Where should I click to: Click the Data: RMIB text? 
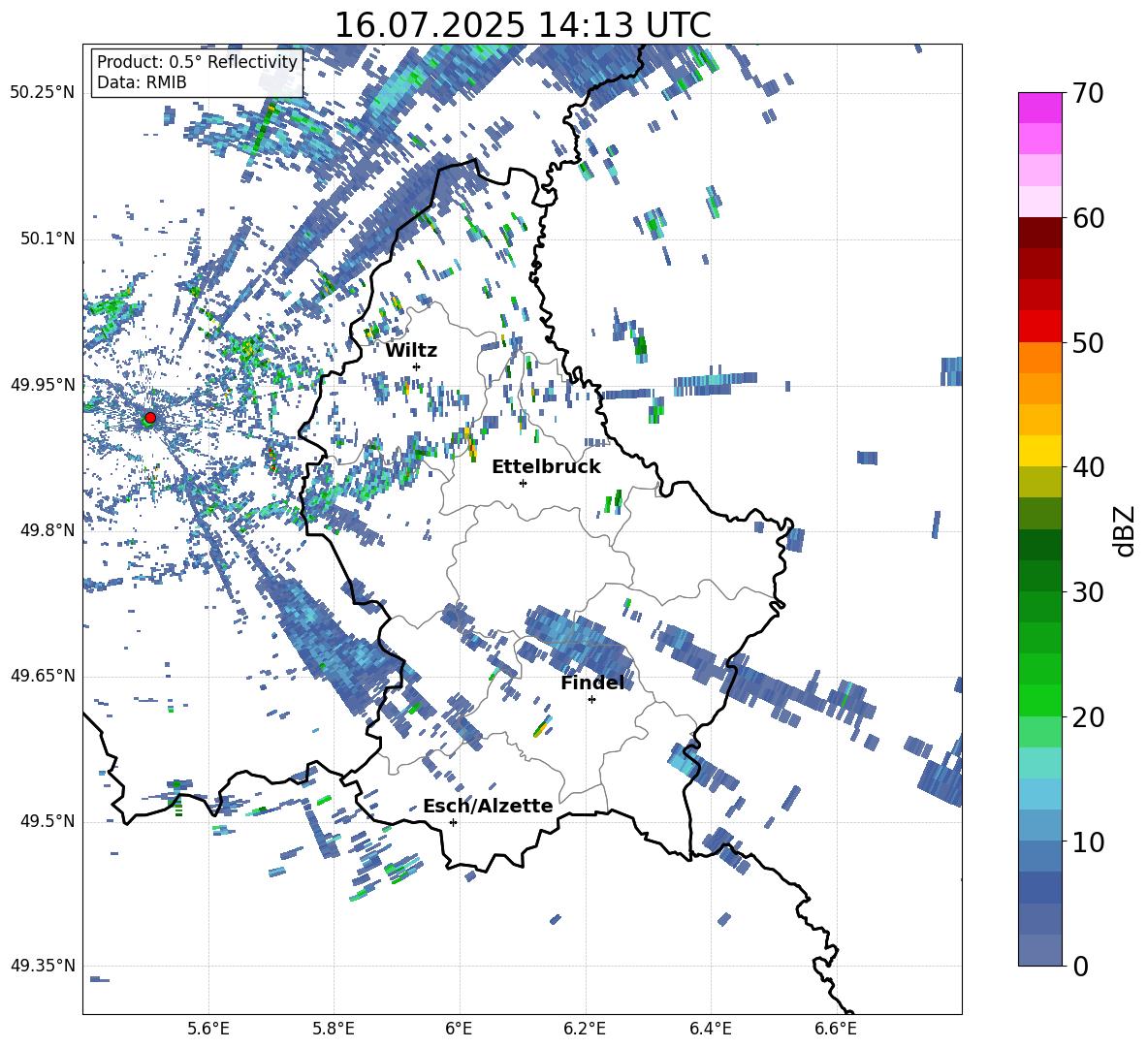click(x=142, y=82)
